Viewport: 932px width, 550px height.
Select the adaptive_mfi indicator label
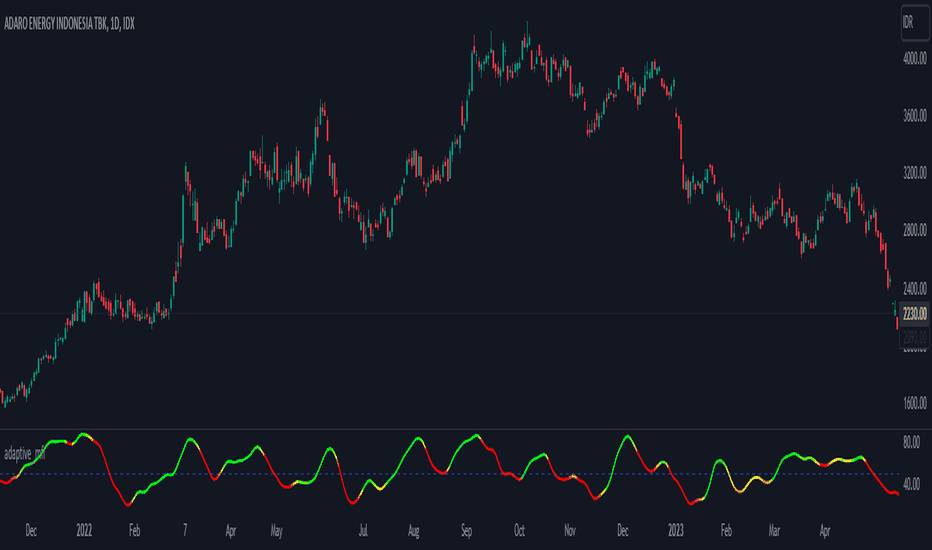click(24, 454)
